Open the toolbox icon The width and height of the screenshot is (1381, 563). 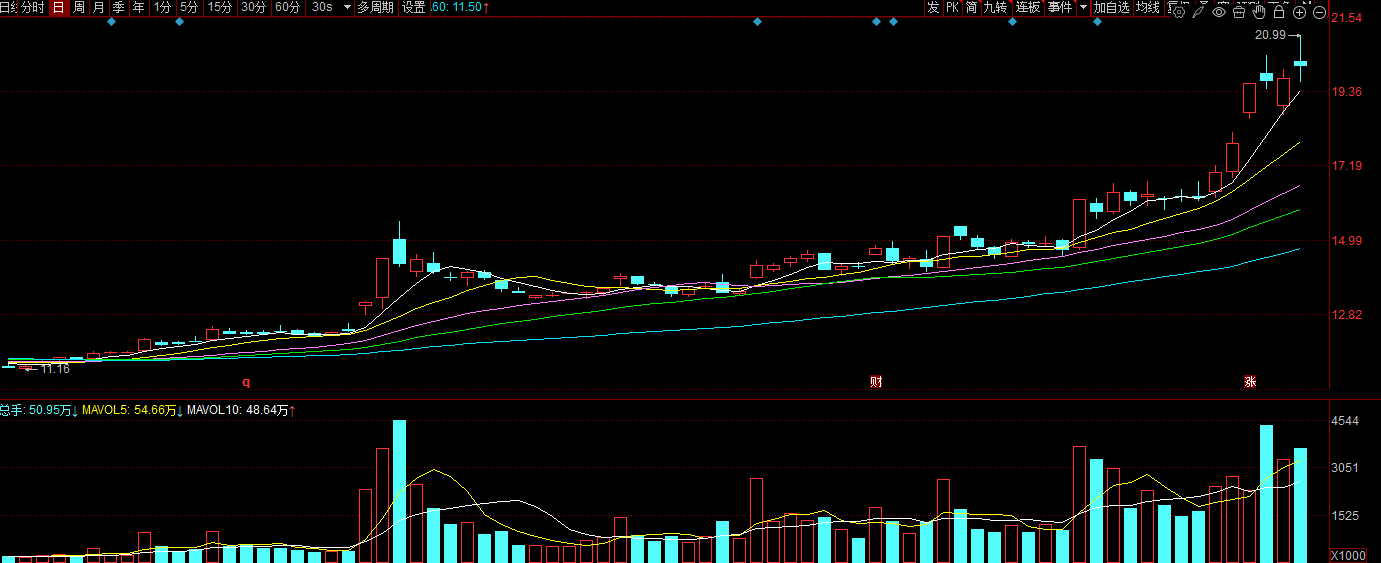pyautogui.click(x=1238, y=12)
